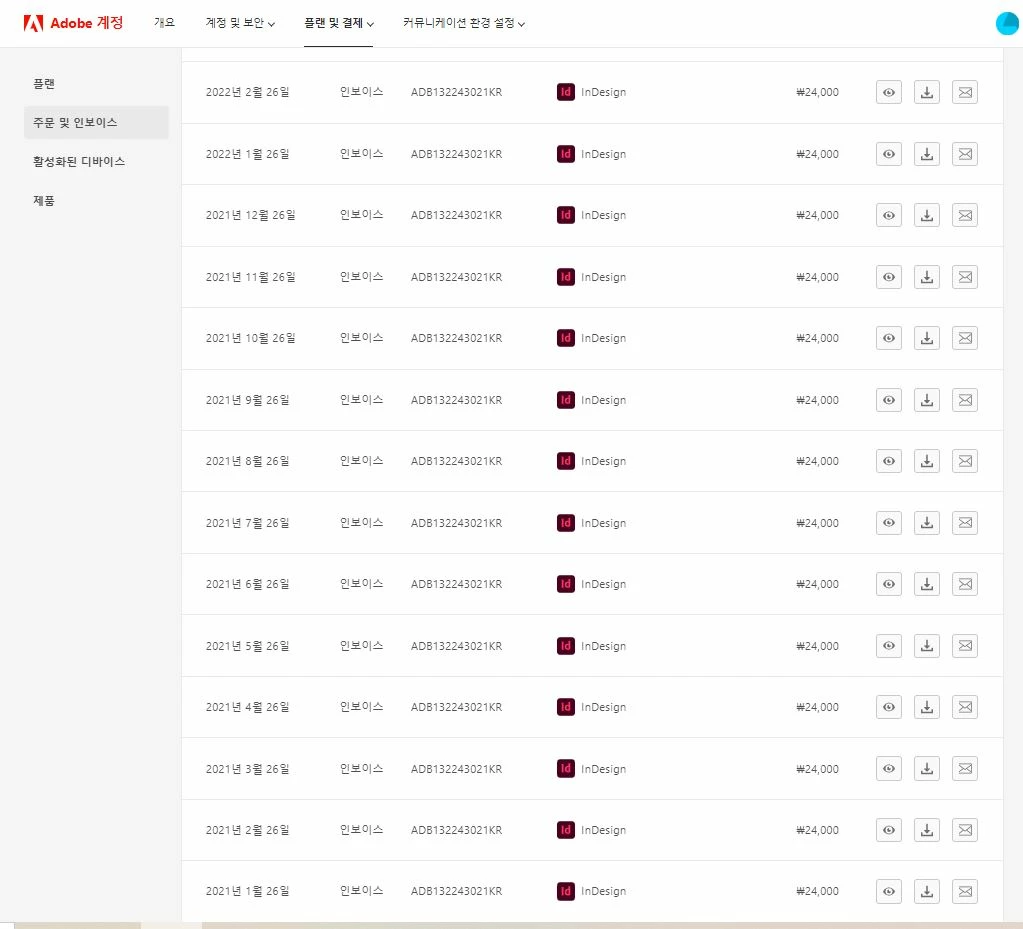
Task: View the 2021년 12월 26일 invoice
Action: pyautogui.click(x=889, y=215)
